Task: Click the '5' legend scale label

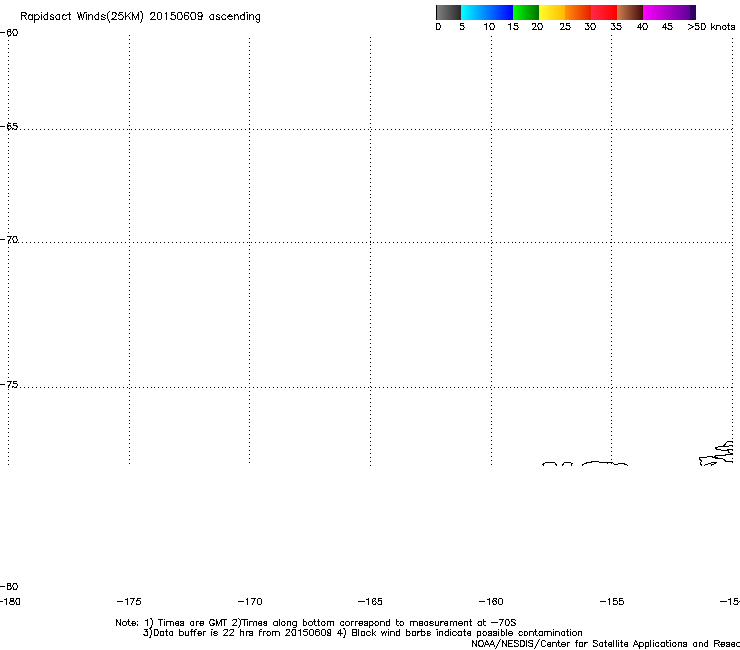Action: 462,27
